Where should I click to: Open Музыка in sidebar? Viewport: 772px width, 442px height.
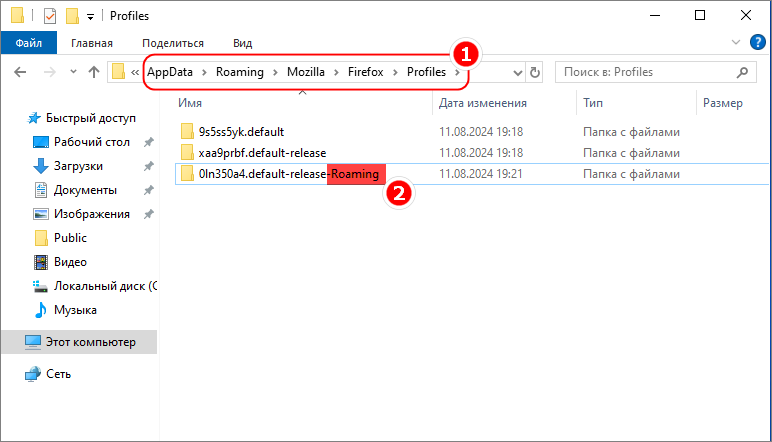point(75,310)
